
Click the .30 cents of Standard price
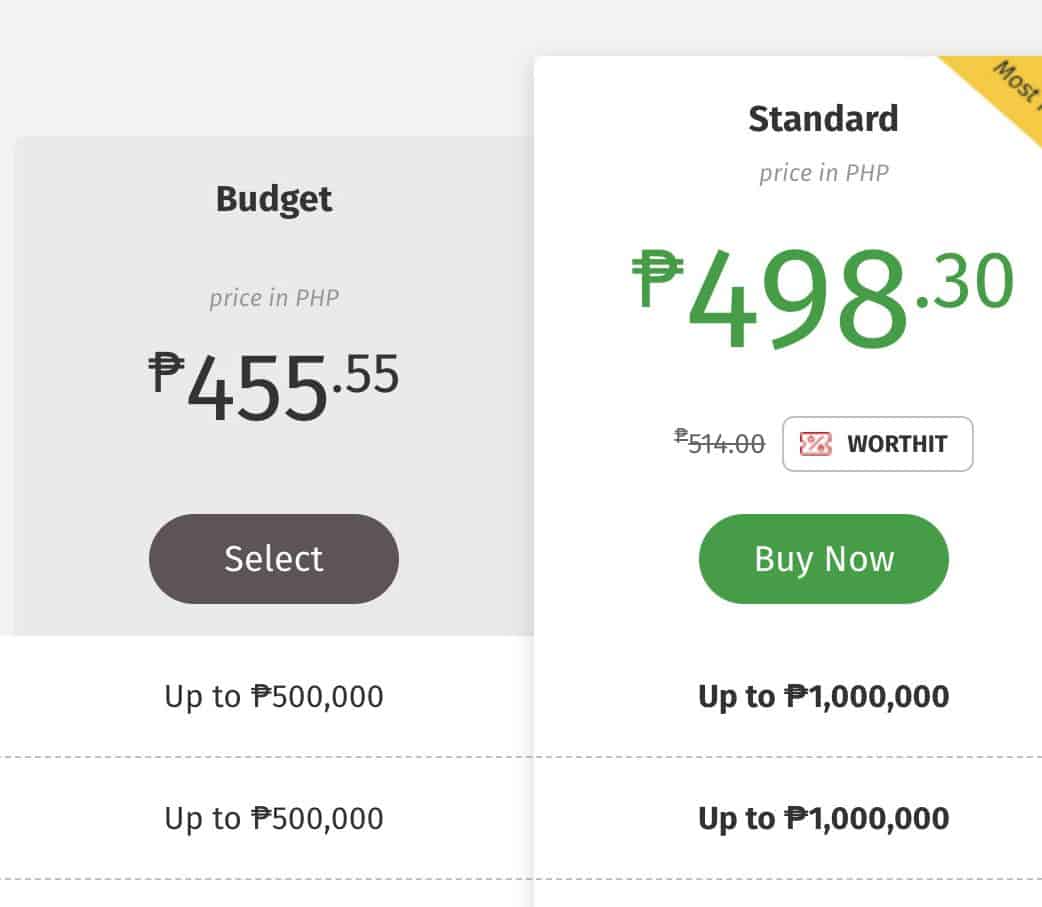966,282
